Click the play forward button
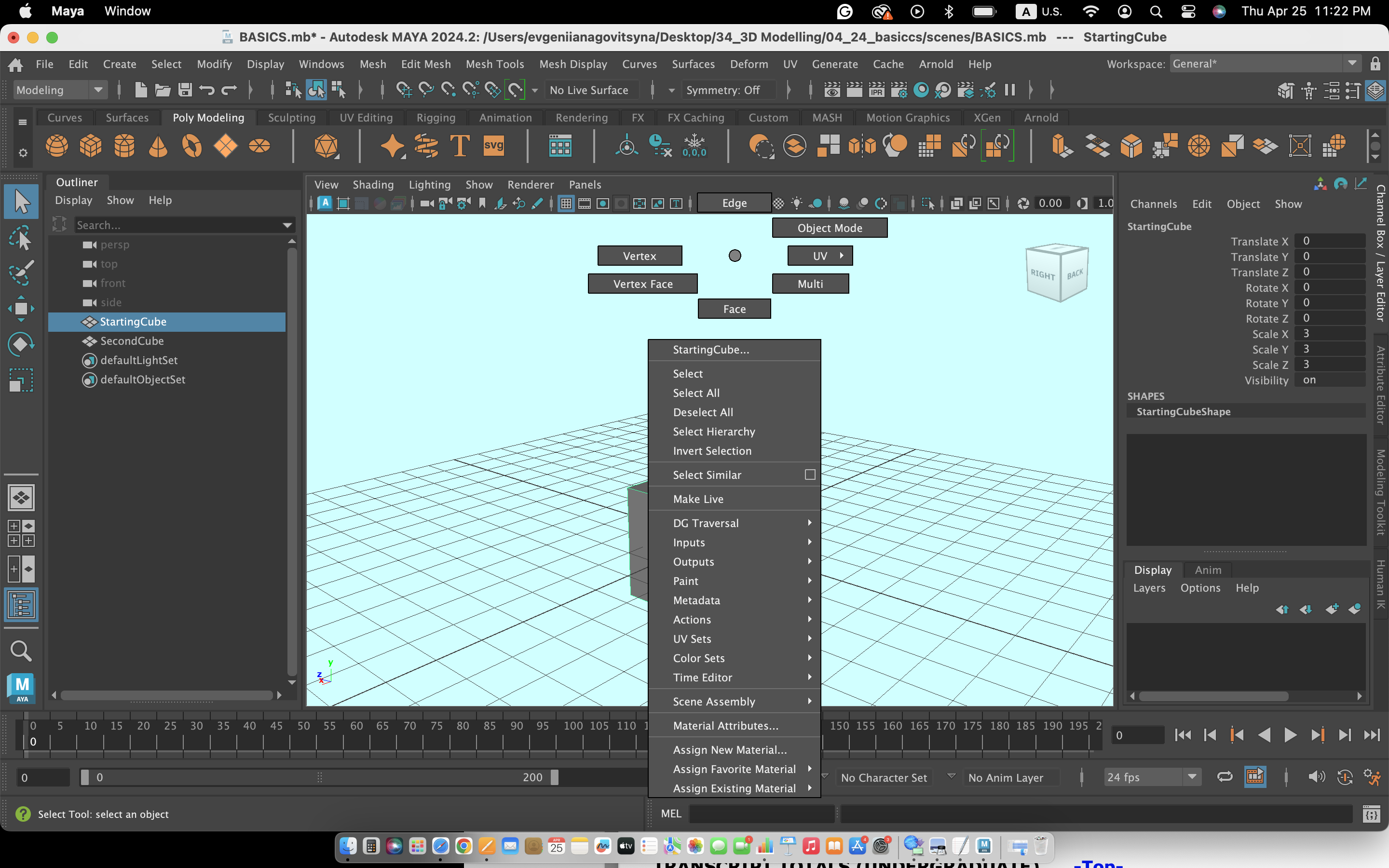Screen dimensions: 1389x868 point(1290,735)
